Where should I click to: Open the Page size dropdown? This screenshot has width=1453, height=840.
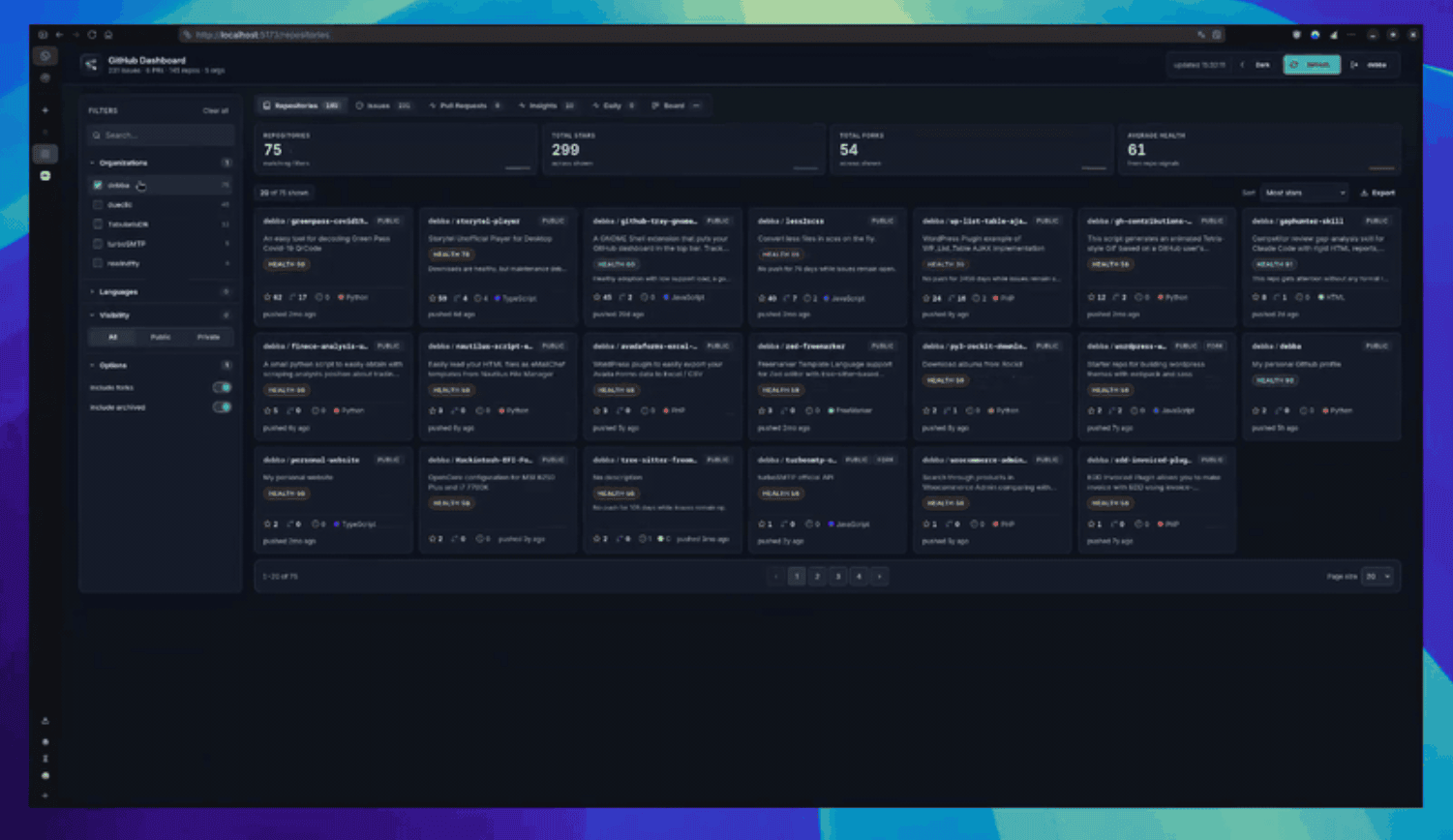click(1377, 576)
